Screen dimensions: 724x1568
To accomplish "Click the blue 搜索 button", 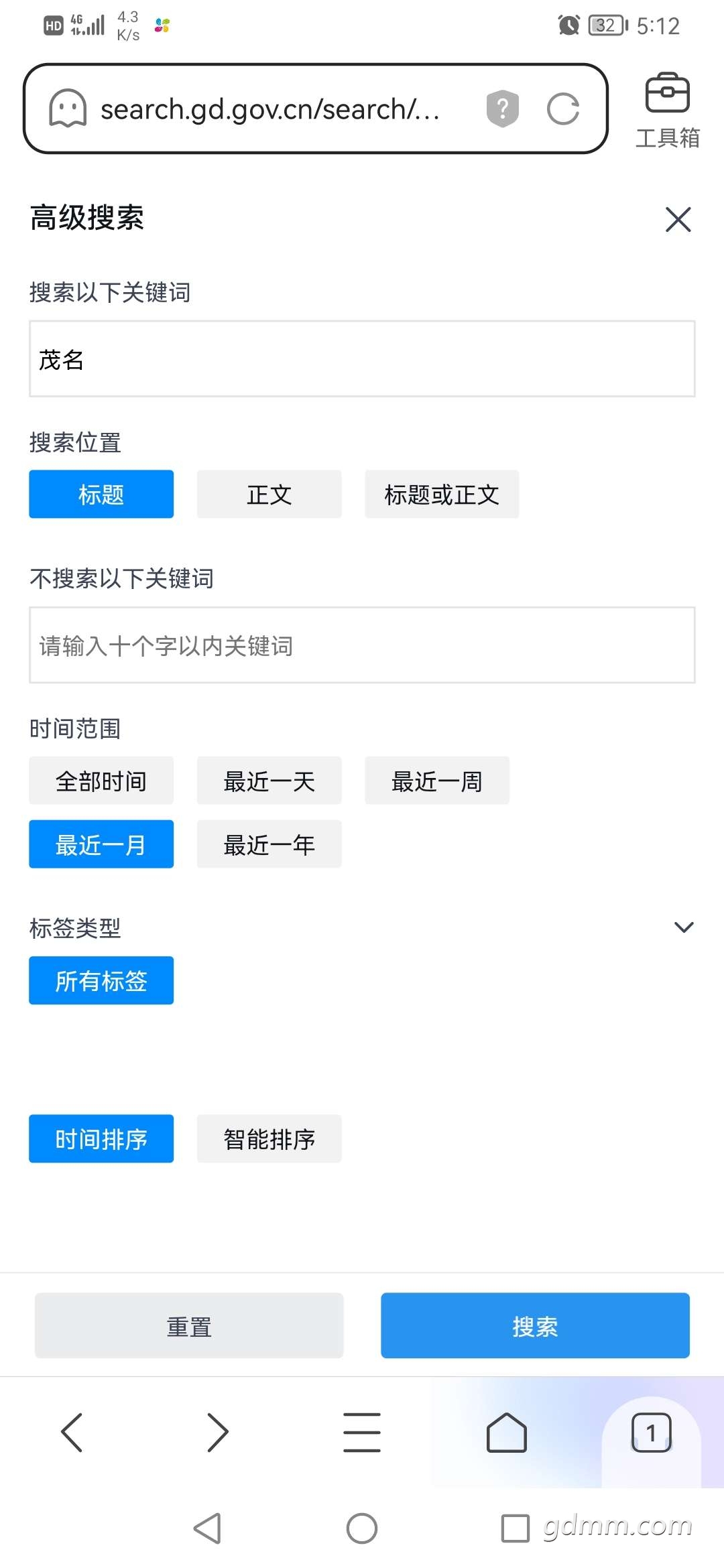I will point(535,1326).
